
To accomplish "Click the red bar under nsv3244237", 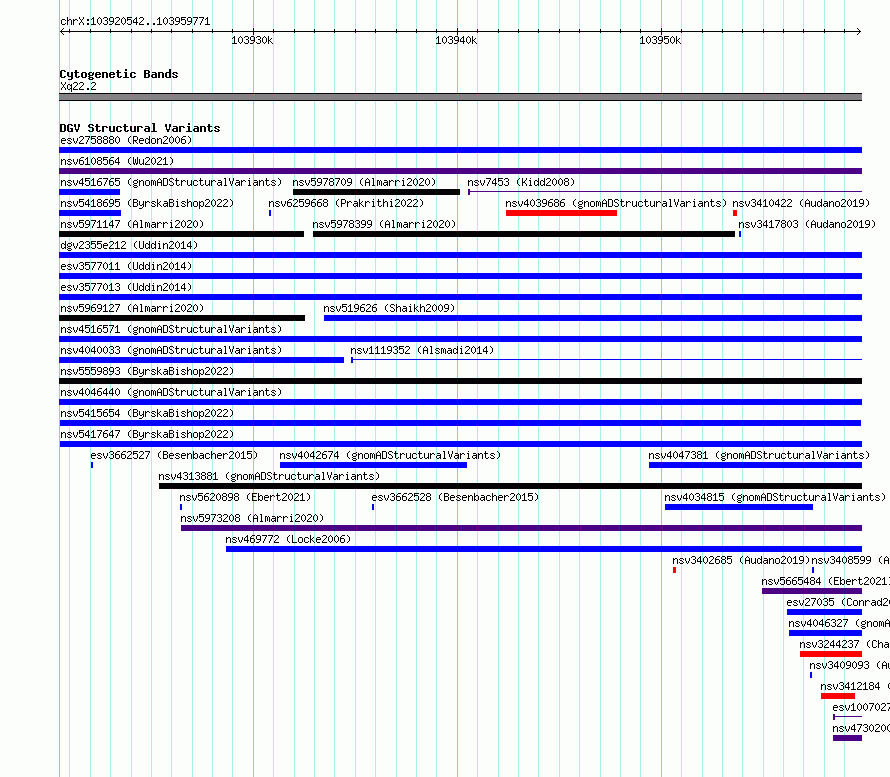I will pos(830,654).
